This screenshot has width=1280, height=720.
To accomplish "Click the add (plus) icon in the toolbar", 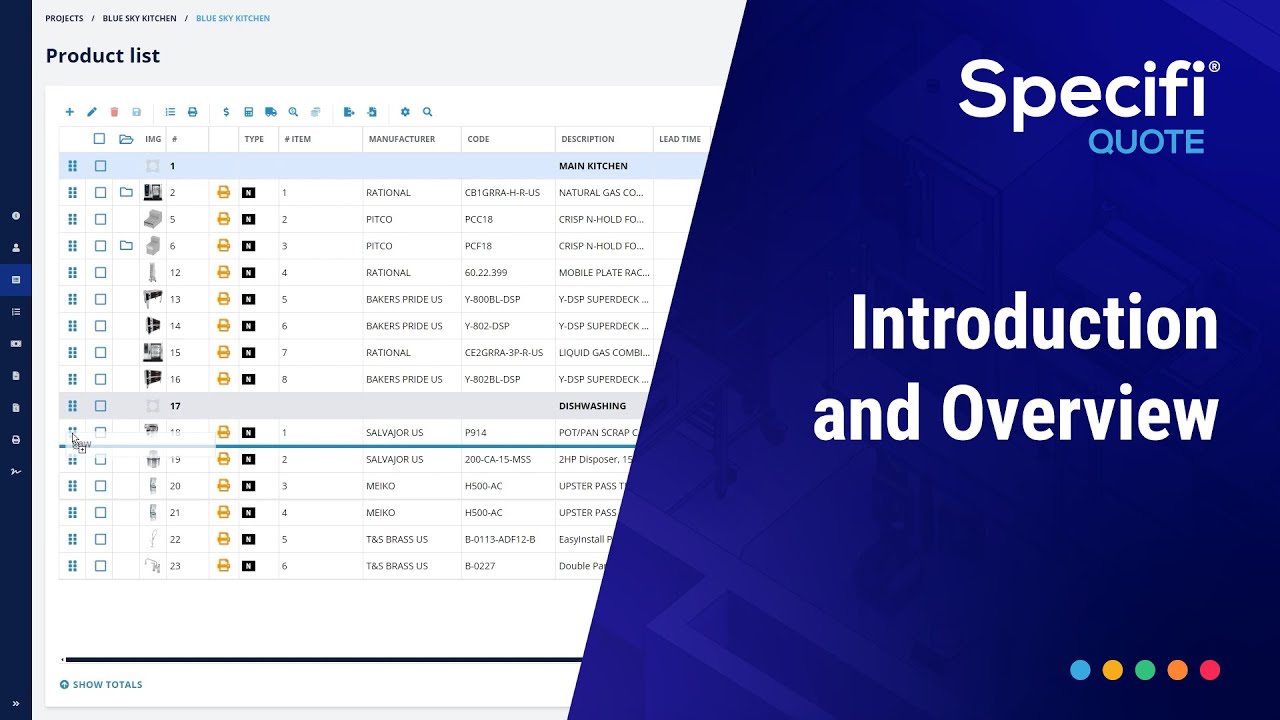I will tap(69, 112).
